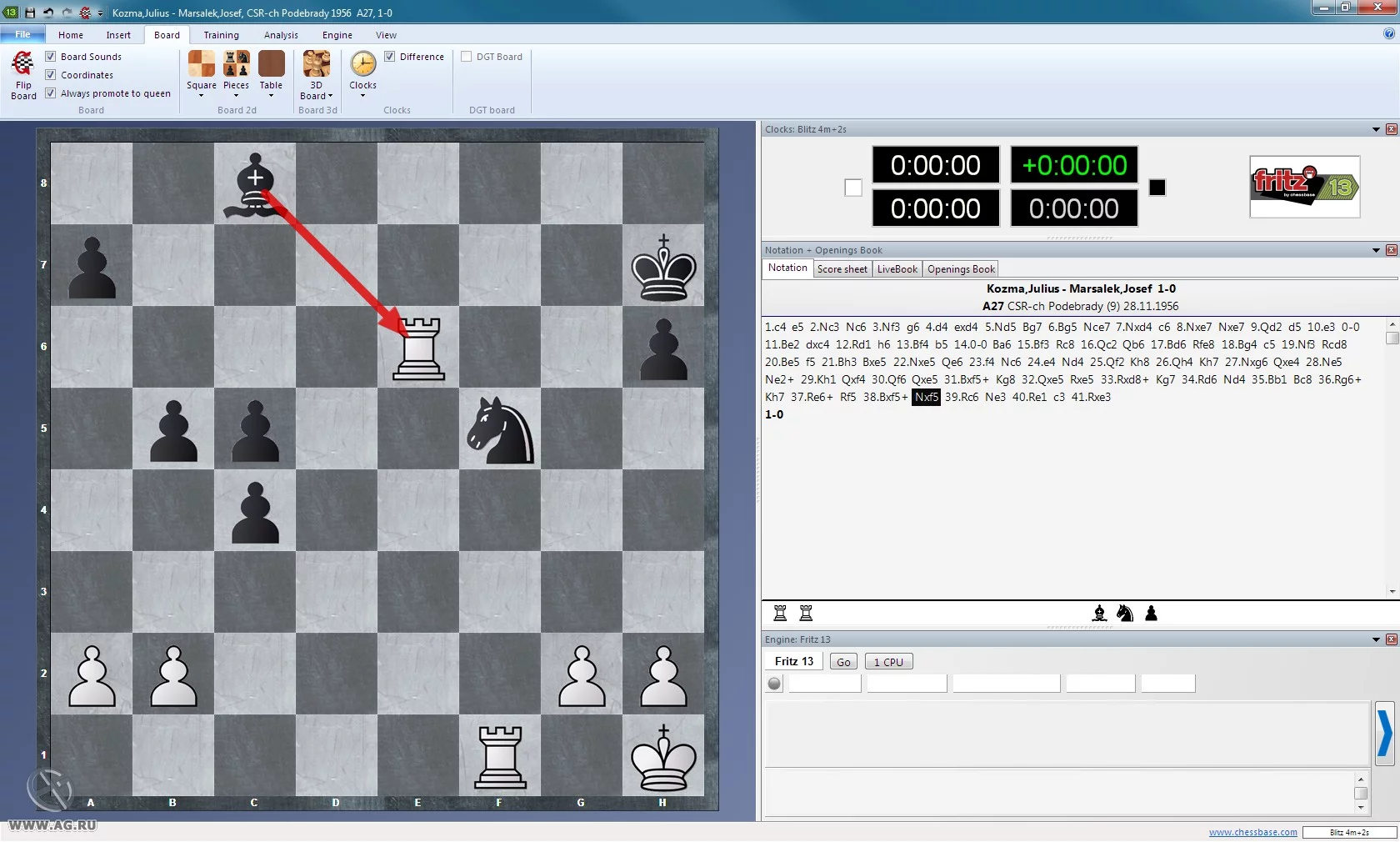Viewport: 1400px width, 842px height.
Task: Open the File menu
Action: (22, 34)
